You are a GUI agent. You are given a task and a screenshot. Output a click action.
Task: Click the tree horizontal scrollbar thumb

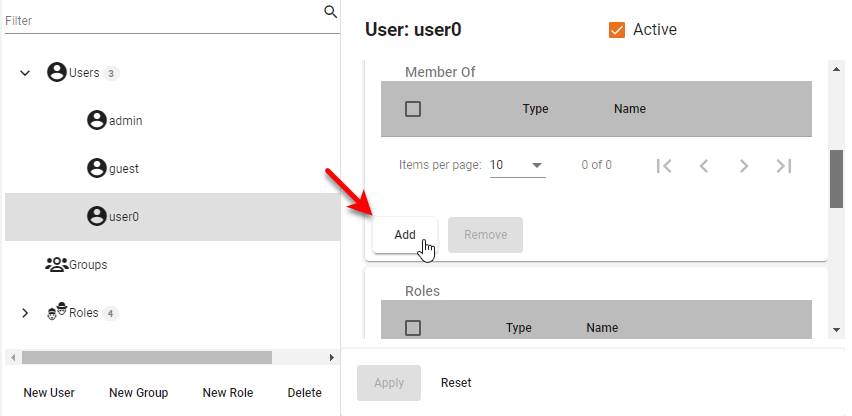[x=147, y=357]
